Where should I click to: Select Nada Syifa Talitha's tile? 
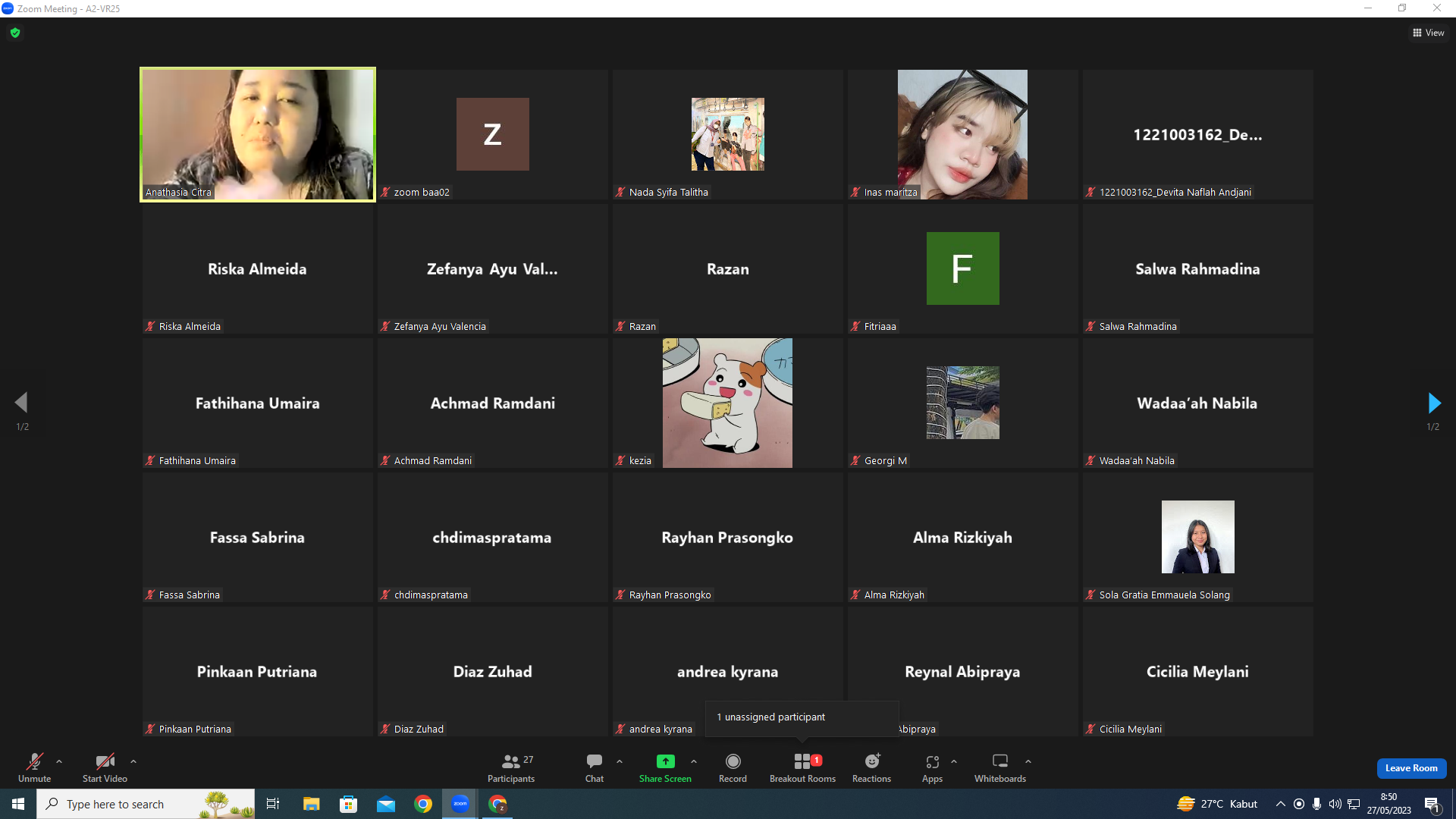click(728, 135)
